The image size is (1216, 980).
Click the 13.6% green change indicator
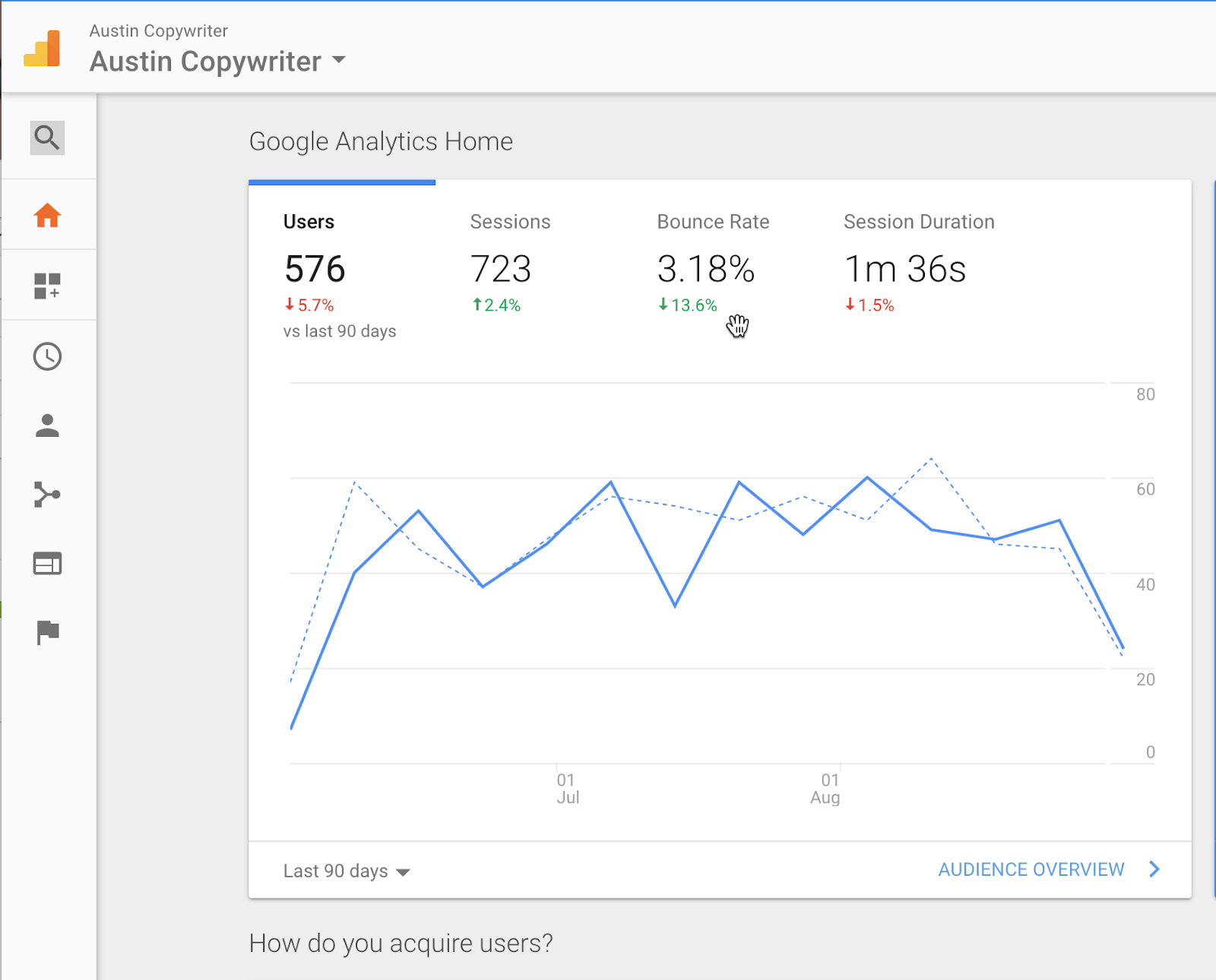(688, 305)
